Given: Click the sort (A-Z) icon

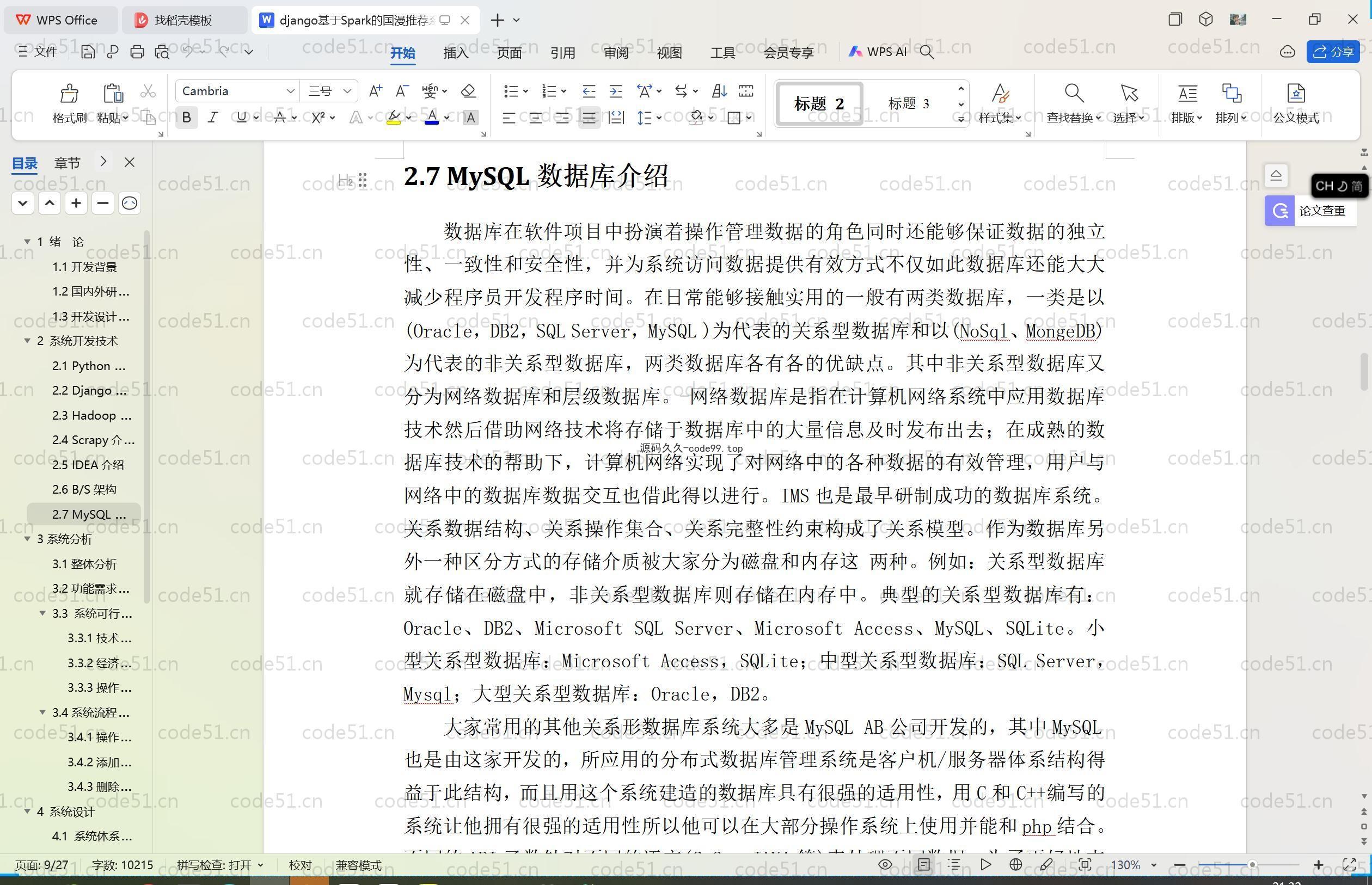Looking at the screenshot, I should click(x=719, y=91).
